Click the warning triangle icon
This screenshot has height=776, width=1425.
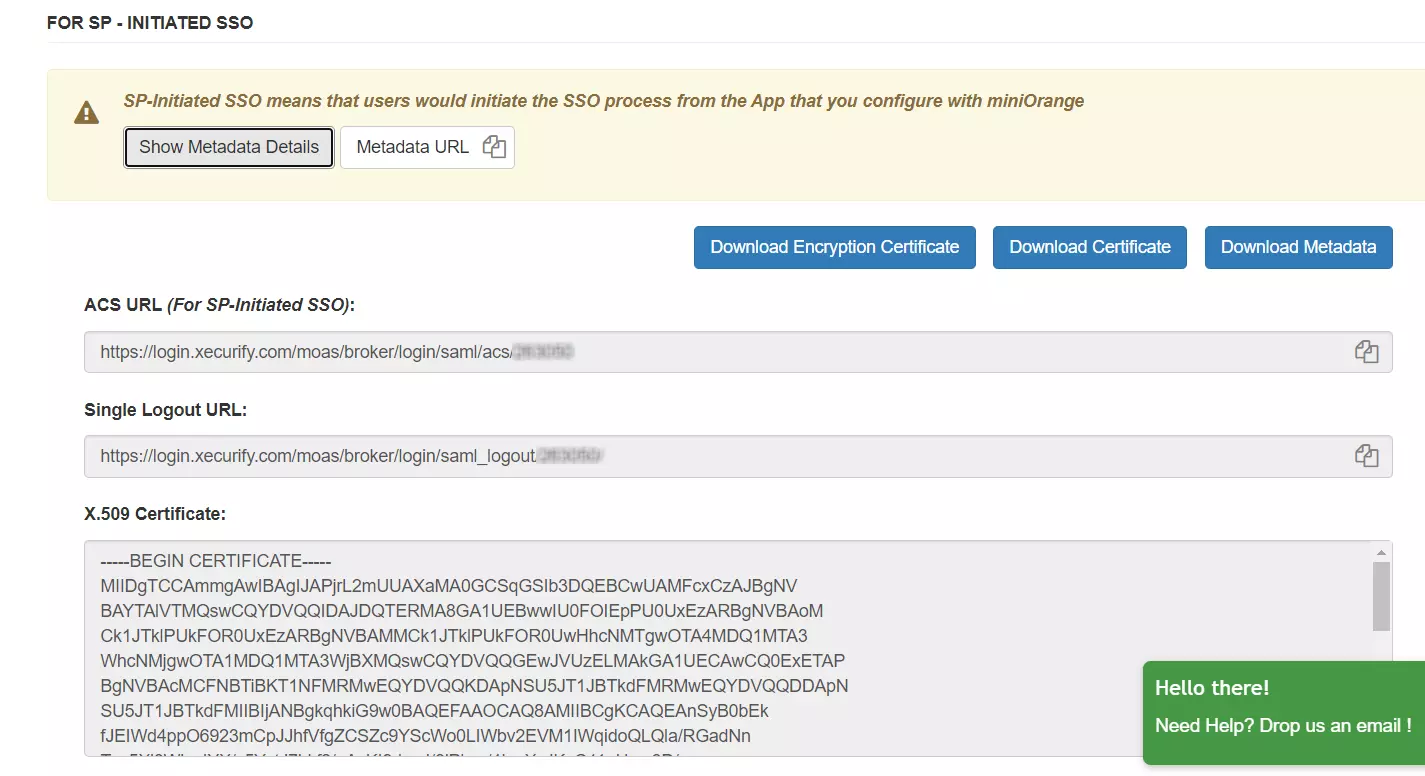87,112
